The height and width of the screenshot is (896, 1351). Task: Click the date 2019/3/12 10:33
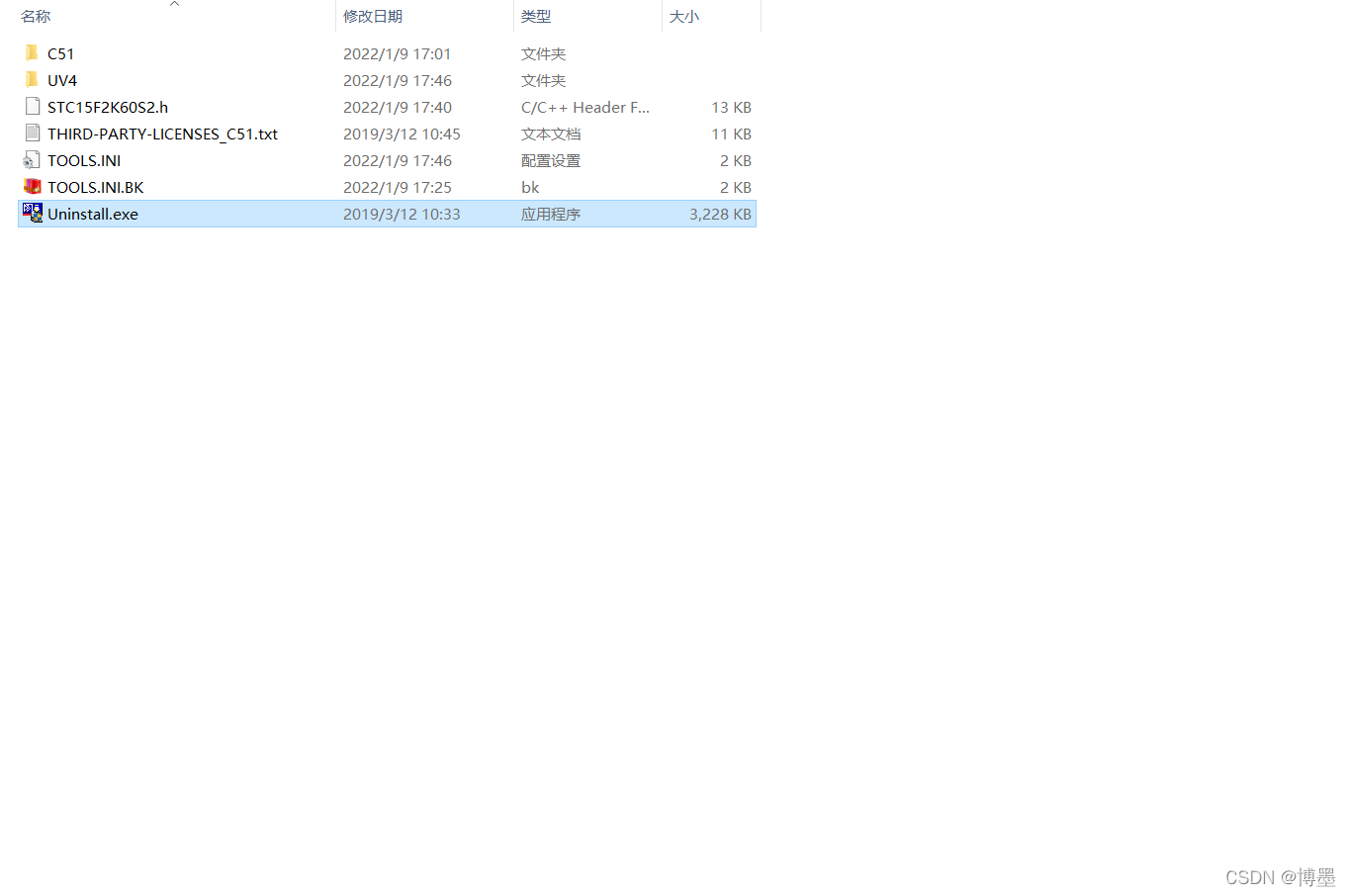(x=402, y=214)
